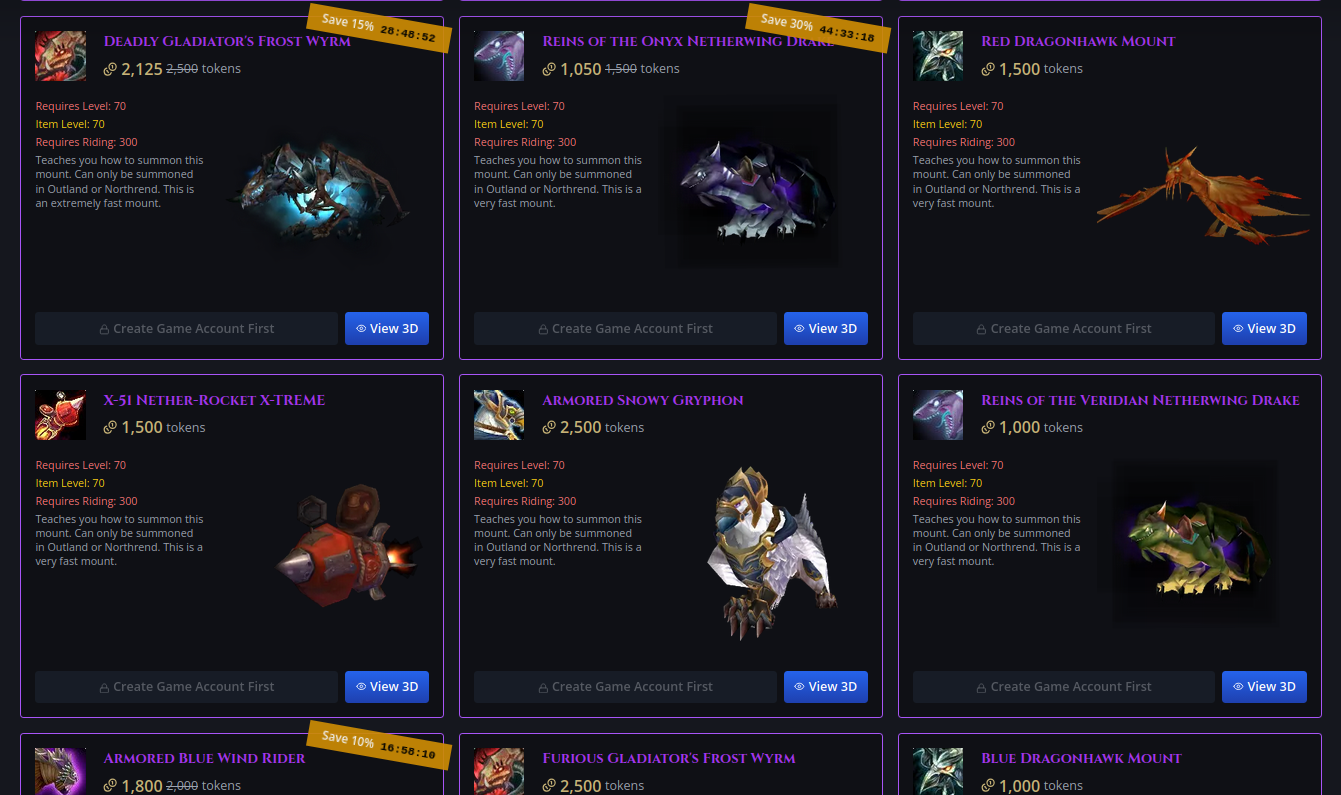Image resolution: width=1341 pixels, height=795 pixels.
Task: View Deadly Gladiator's Frost Wyrm in 3D
Action: (x=387, y=328)
